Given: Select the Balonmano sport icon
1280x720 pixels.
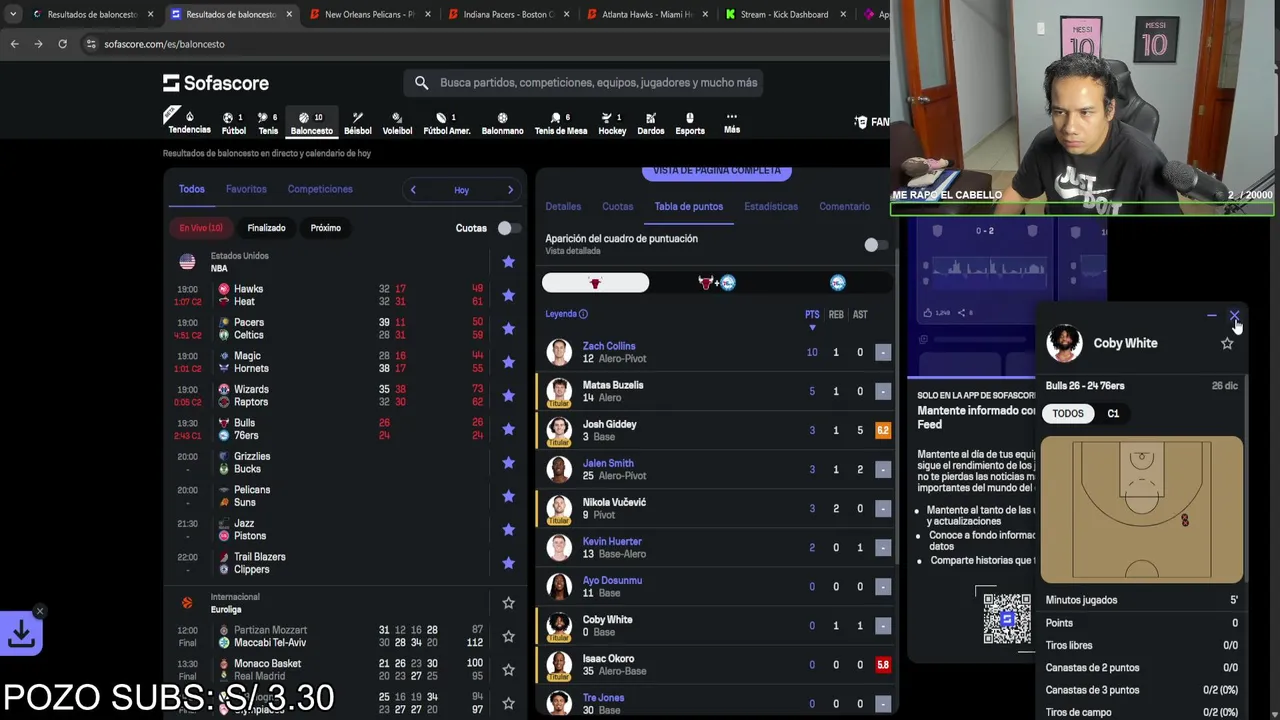Looking at the screenshot, I should [x=502, y=123].
